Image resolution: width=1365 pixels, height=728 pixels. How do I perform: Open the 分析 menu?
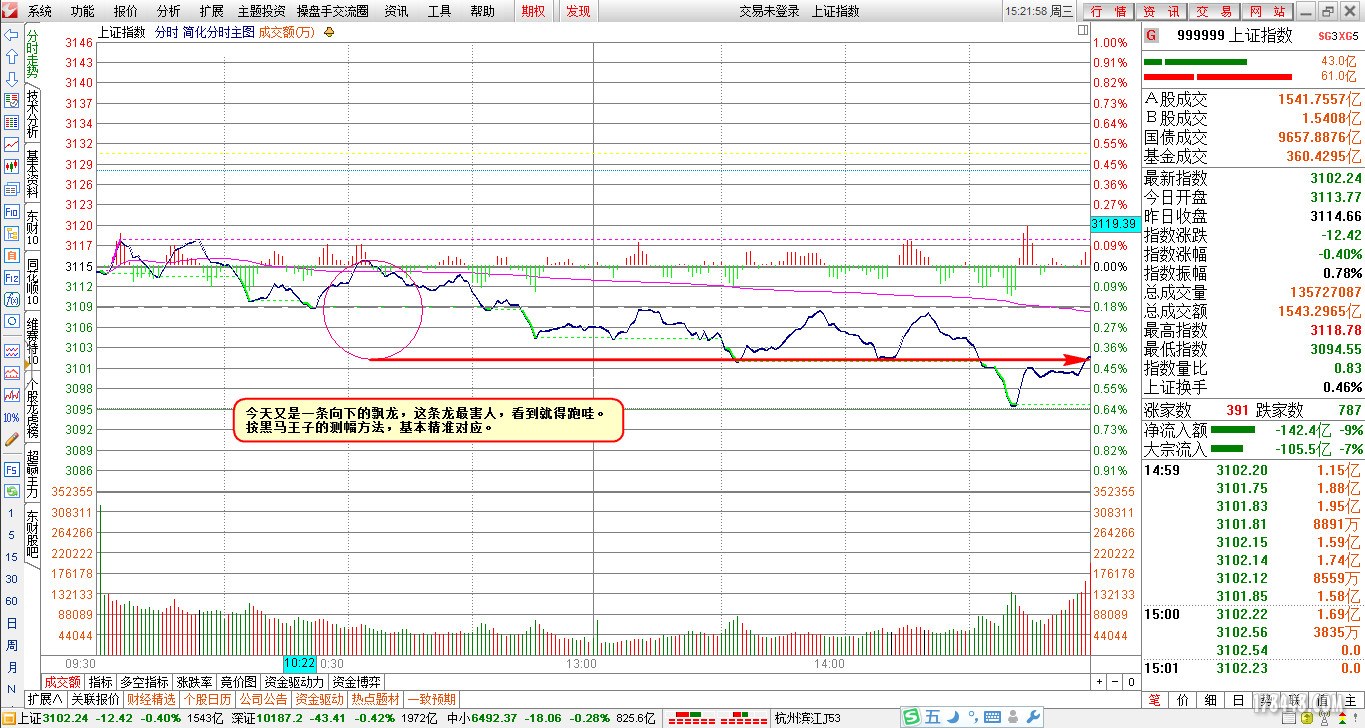[169, 11]
